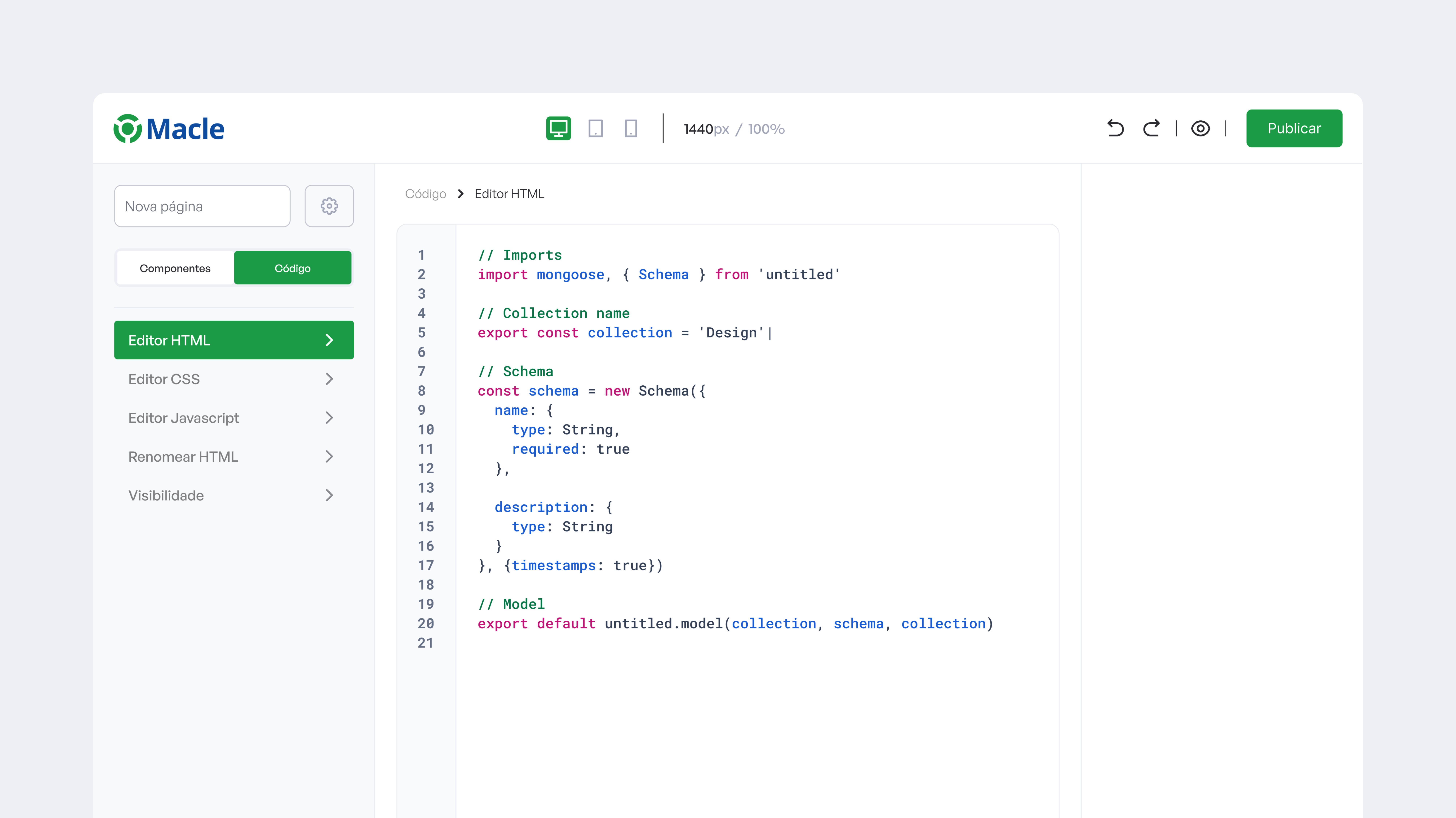Click the breadcrumb chevron separator
Image resolution: width=1456 pixels, height=818 pixels.
click(x=461, y=194)
